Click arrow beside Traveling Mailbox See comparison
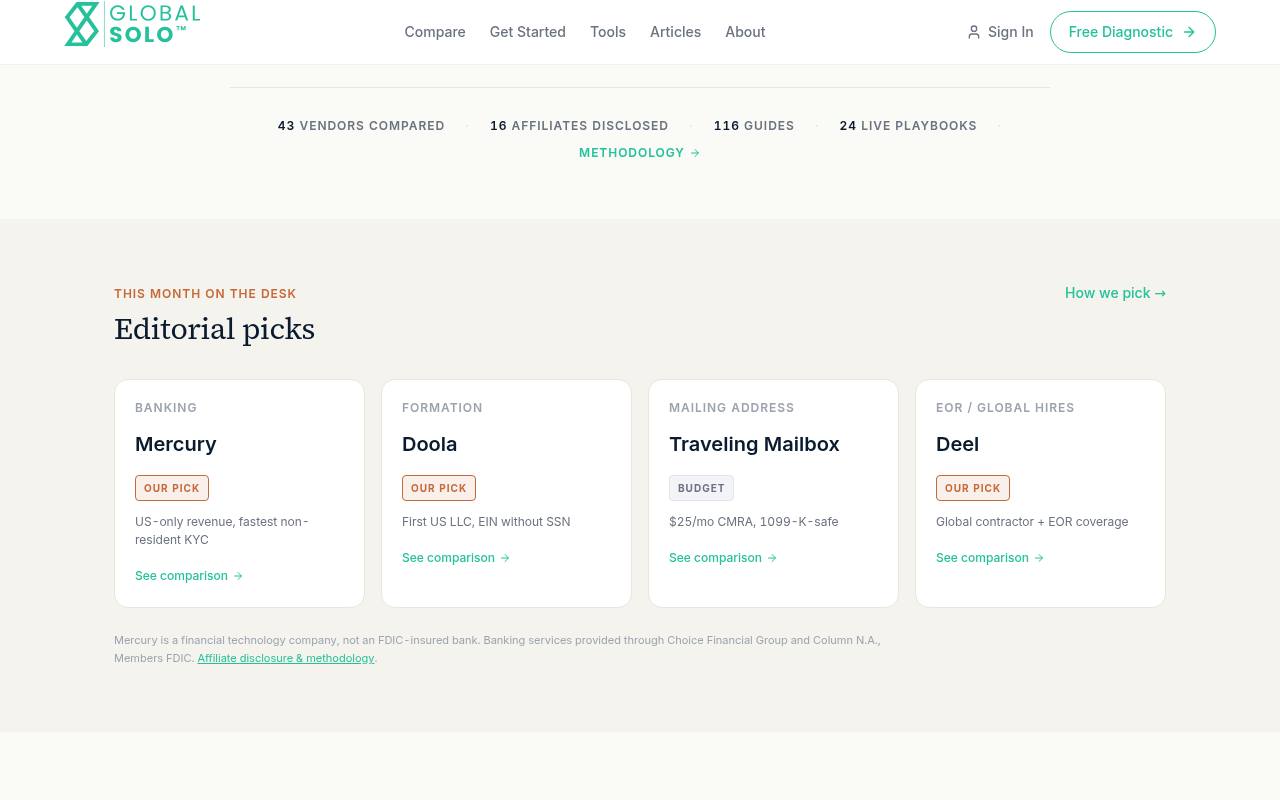This screenshot has width=1280, height=800. (x=772, y=558)
